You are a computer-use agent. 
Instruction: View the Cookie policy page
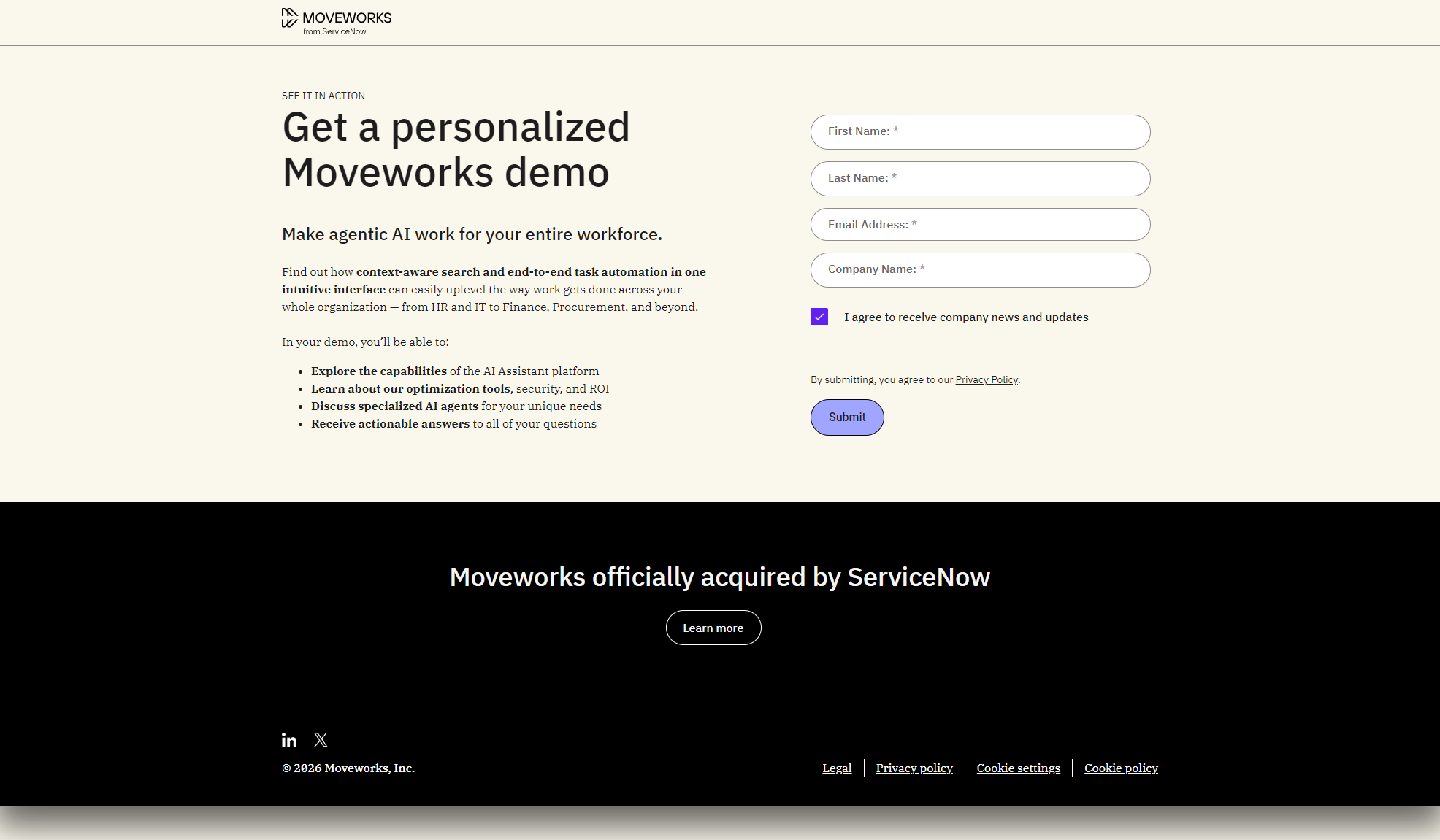click(x=1121, y=768)
